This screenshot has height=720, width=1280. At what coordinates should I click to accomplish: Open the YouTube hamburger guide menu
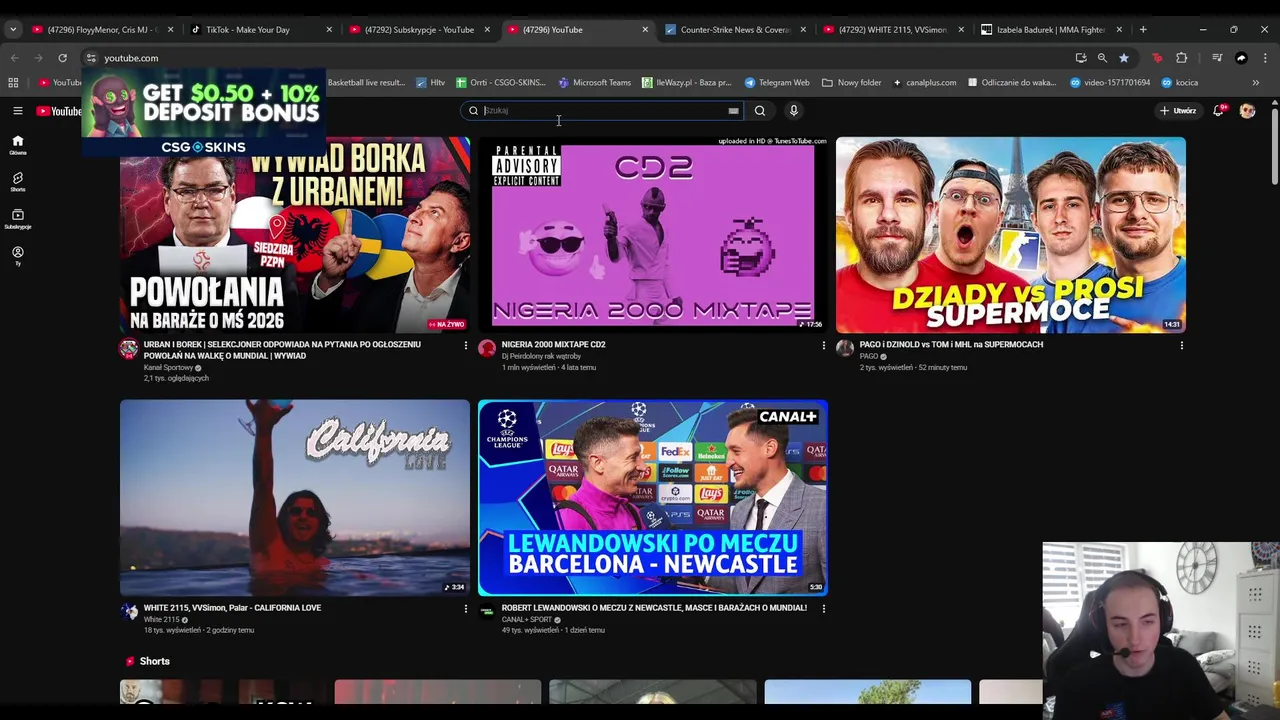17,111
